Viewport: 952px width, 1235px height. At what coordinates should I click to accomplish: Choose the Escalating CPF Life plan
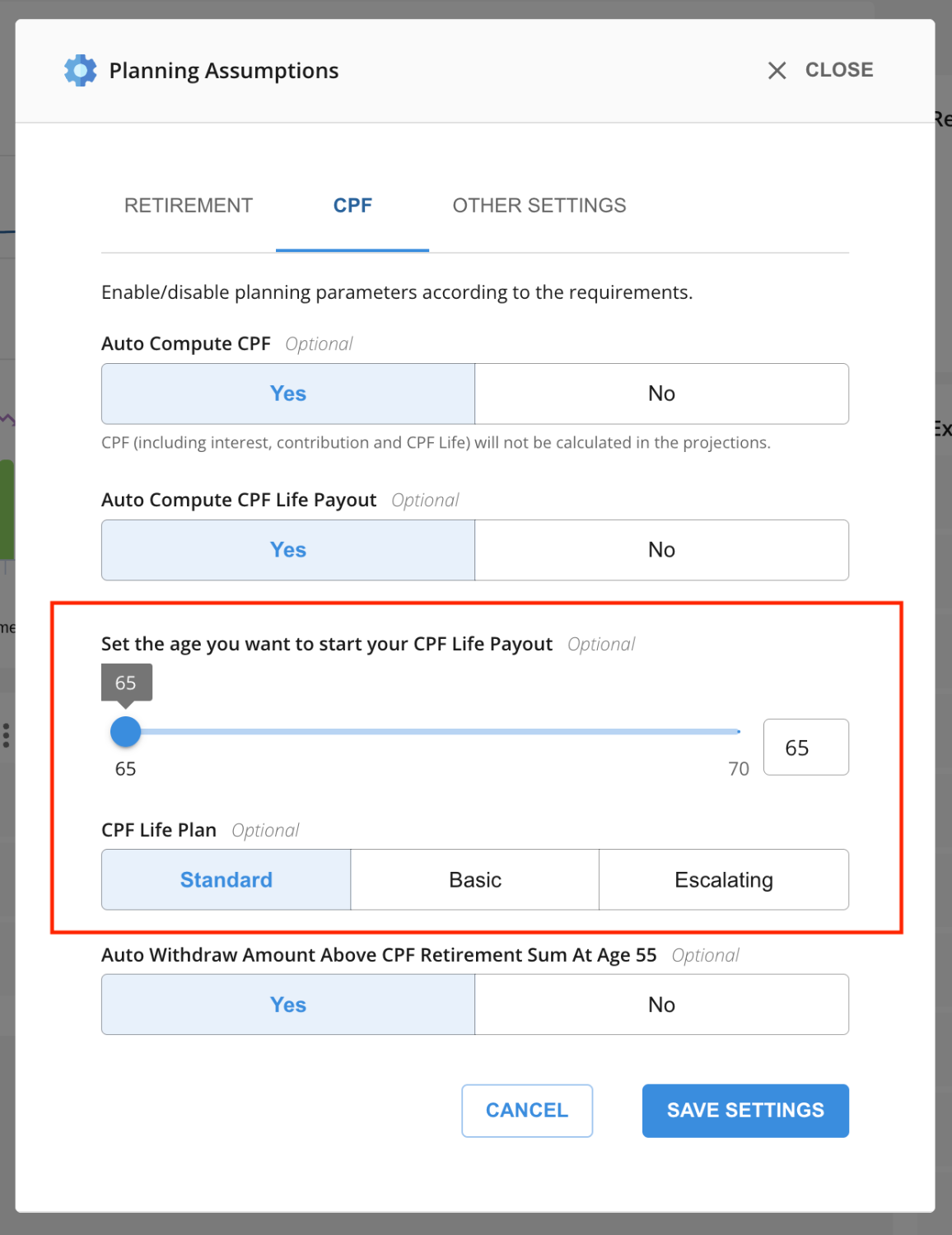pyautogui.click(x=724, y=879)
